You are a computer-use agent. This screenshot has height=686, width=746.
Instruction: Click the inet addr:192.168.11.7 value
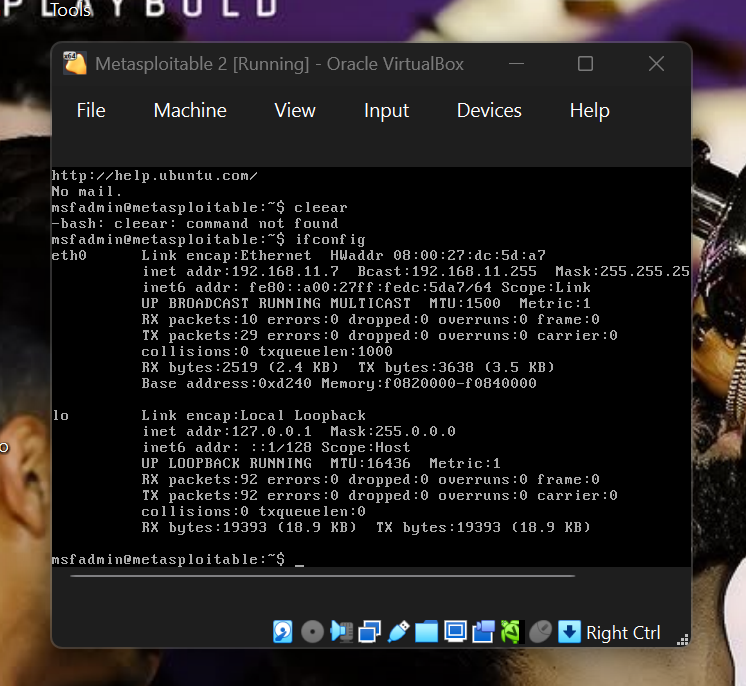click(x=240, y=271)
